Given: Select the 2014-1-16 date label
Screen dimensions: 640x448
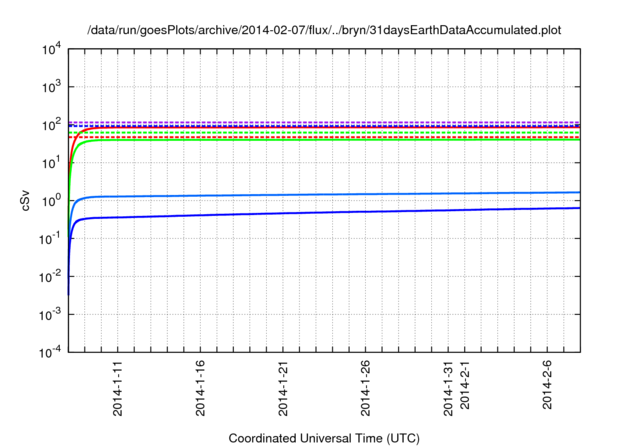Looking at the screenshot, I should 200,388.
